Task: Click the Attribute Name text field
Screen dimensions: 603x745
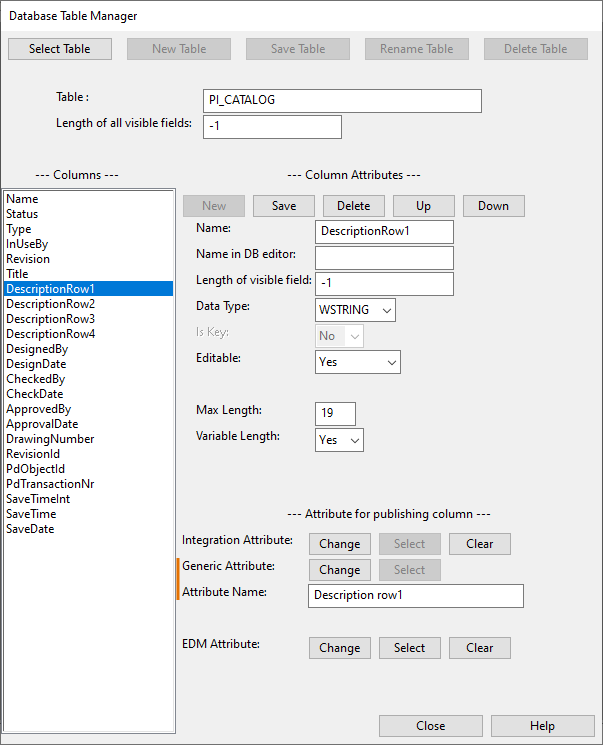Action: [415, 596]
